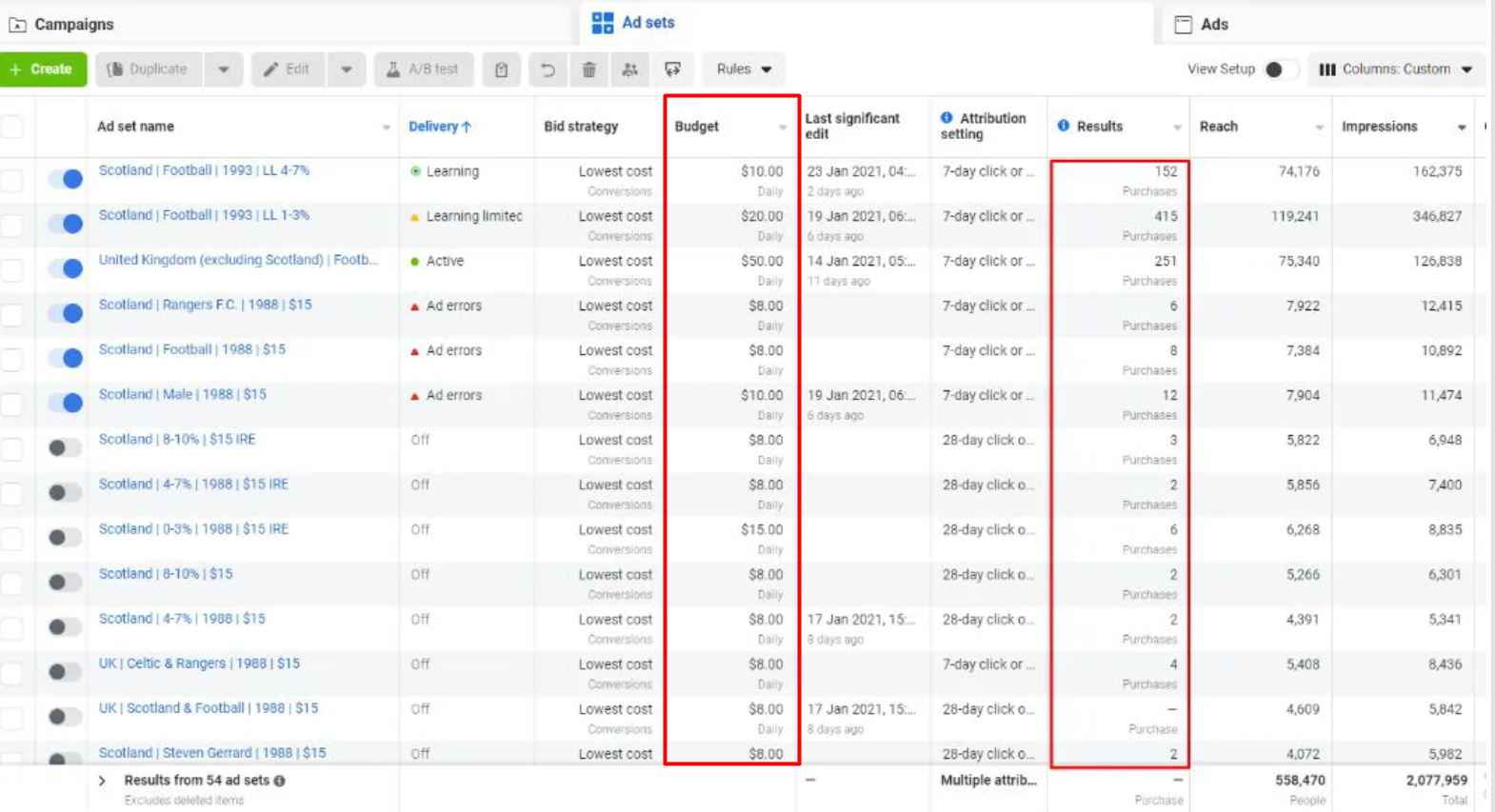The image size is (1495, 812).
Task: Click the trash delete icon
Action: point(588,69)
